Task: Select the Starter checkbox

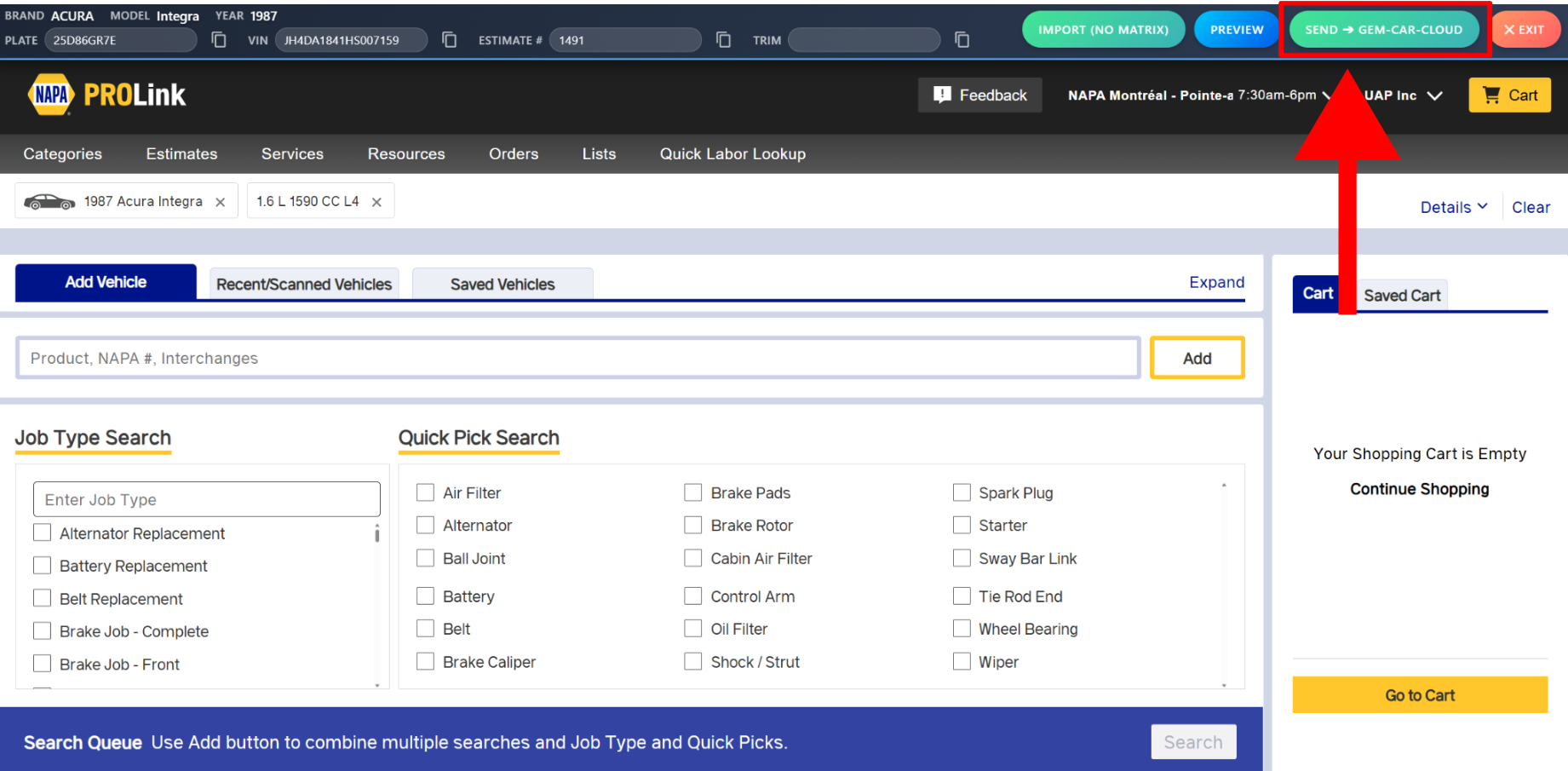Action: pos(962,525)
